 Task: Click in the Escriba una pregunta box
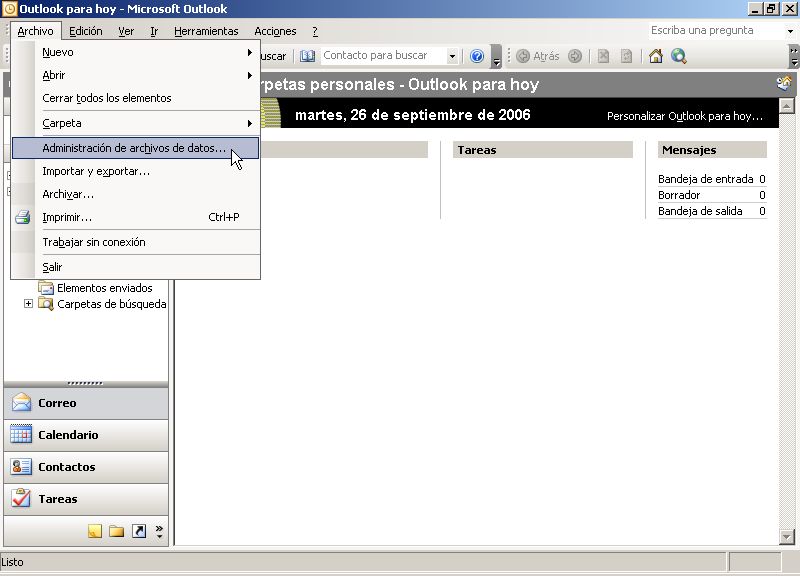(716, 31)
